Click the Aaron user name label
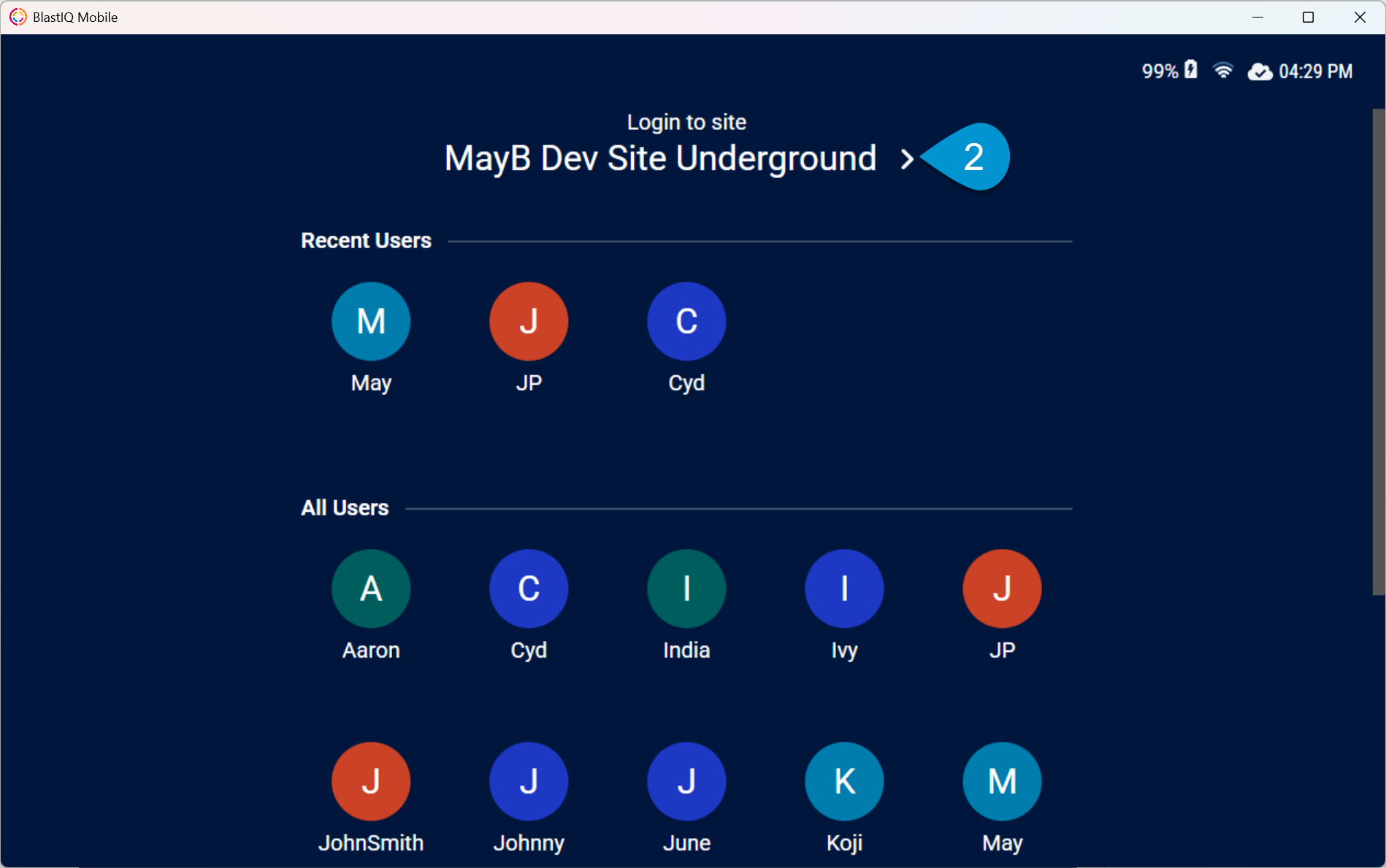This screenshot has width=1386, height=868. pos(371,650)
